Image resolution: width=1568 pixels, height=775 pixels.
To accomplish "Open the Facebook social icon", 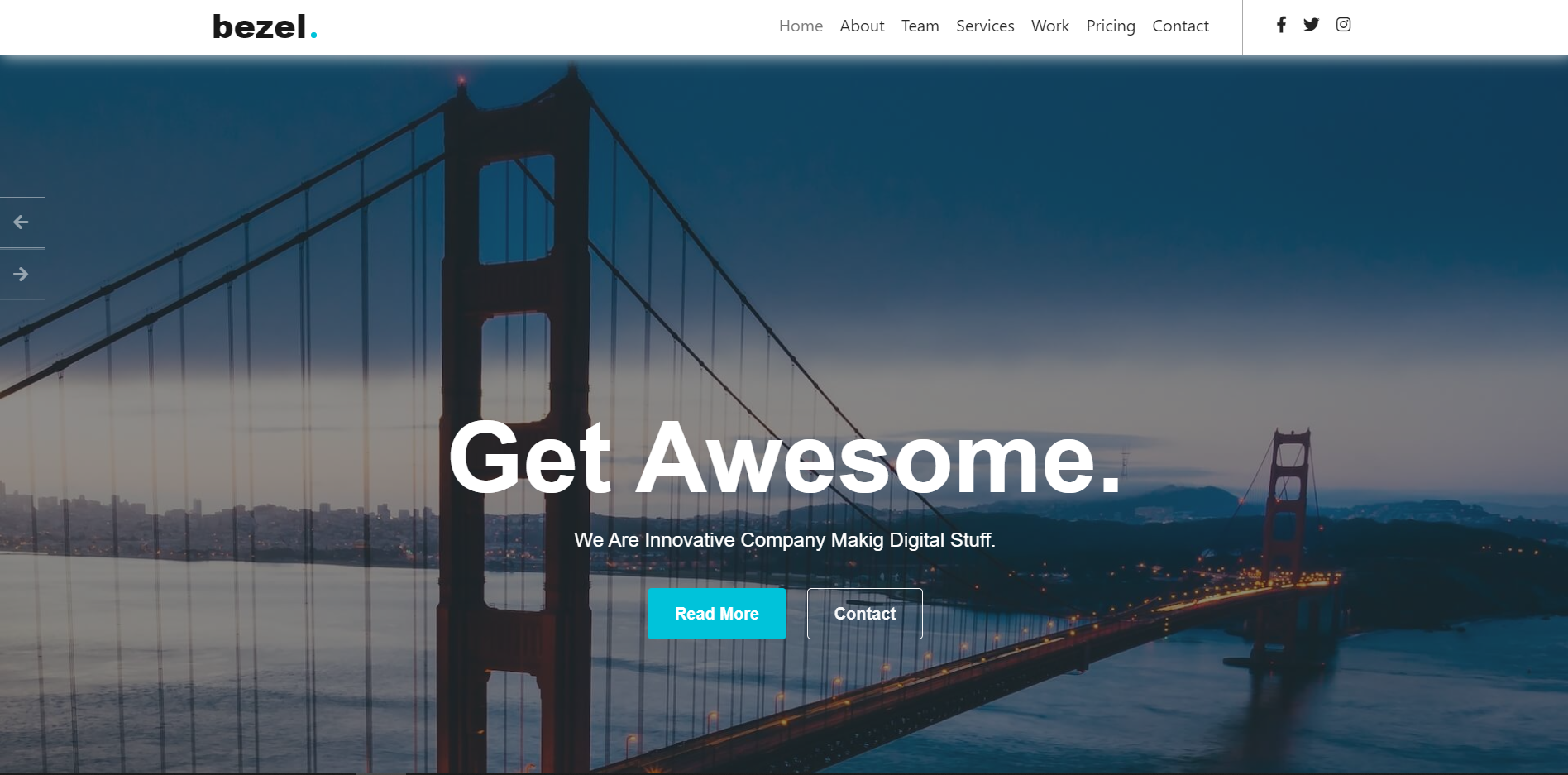I will point(1281,25).
